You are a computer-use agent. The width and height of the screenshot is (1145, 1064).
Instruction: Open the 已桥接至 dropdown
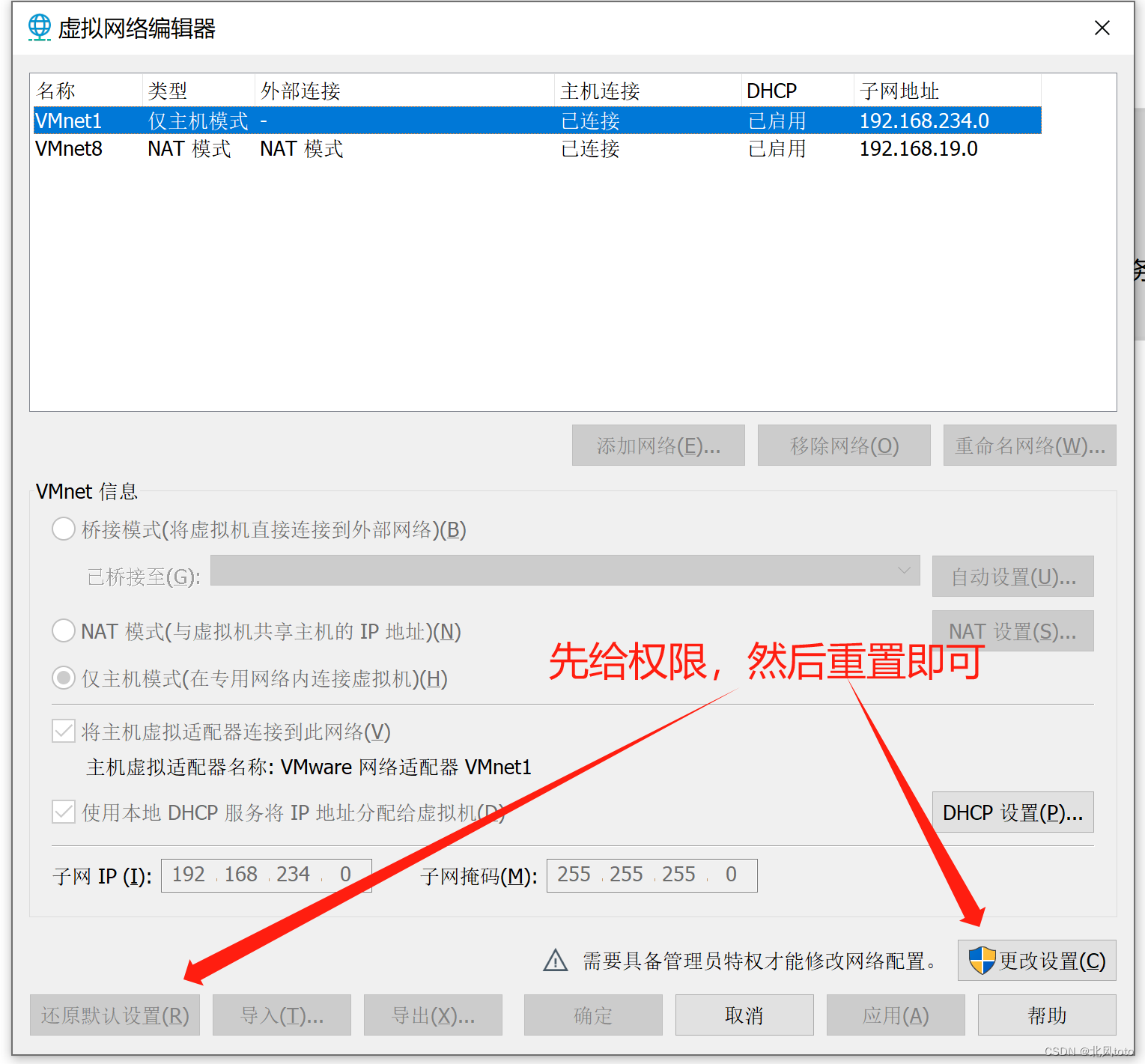pos(565,571)
